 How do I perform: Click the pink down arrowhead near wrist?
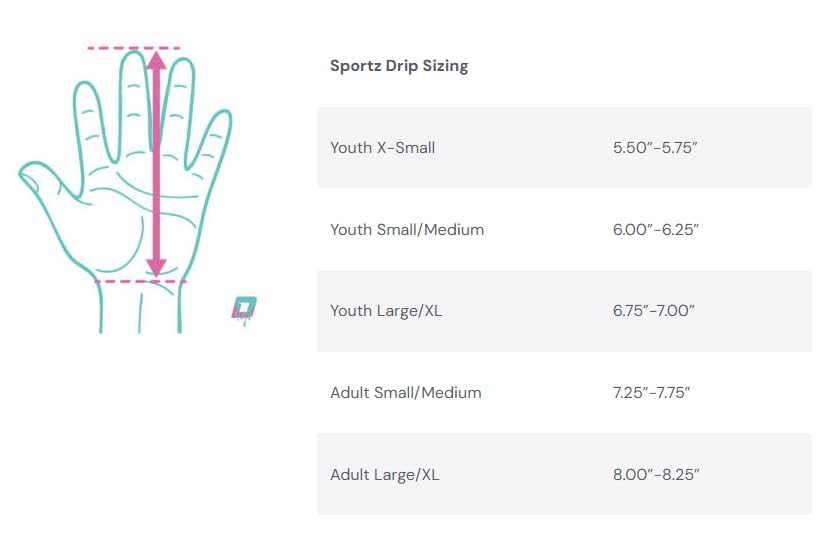(156, 268)
